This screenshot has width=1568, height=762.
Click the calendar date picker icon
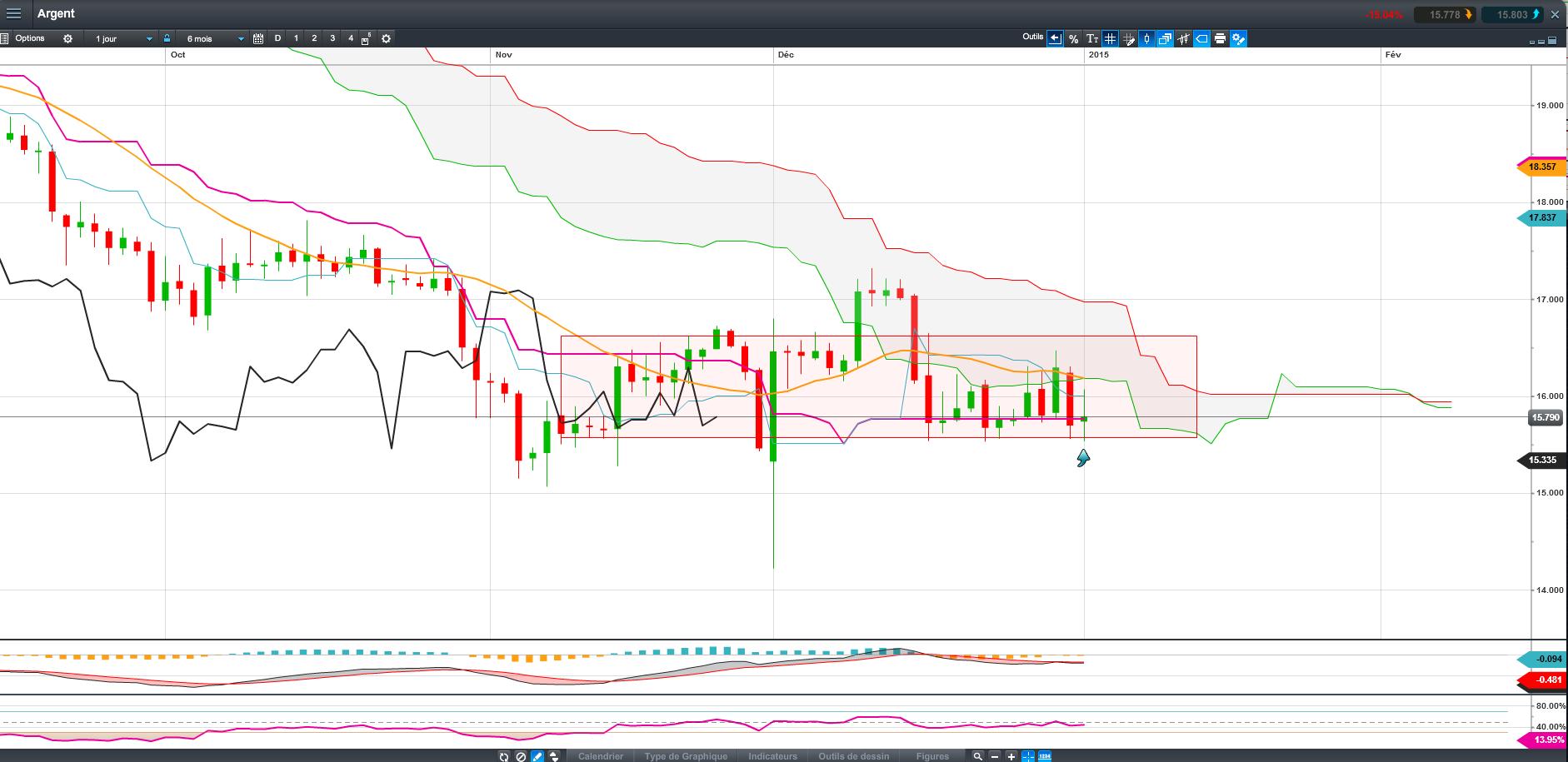(258, 38)
